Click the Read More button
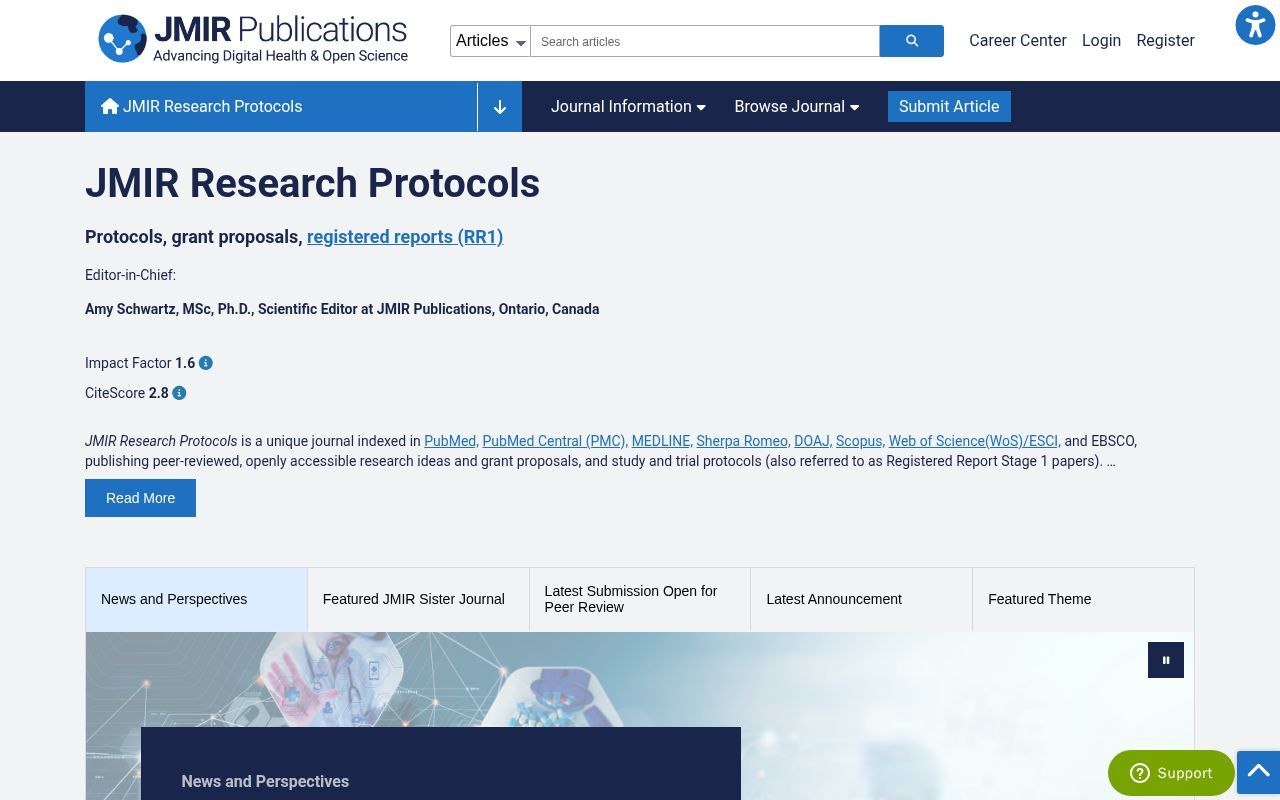The height and width of the screenshot is (800, 1280). tap(140, 498)
